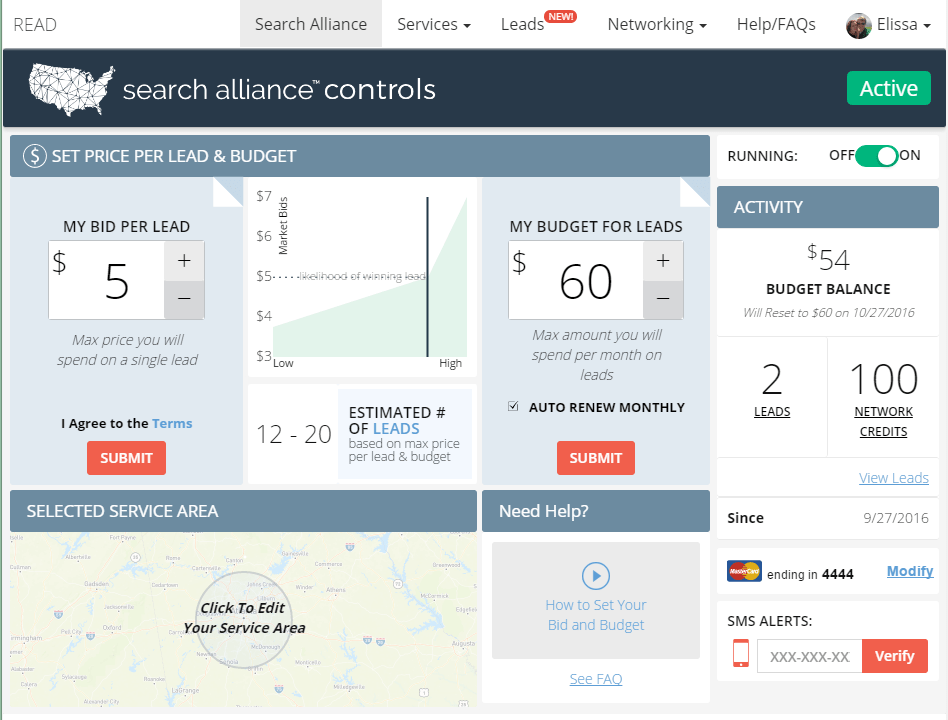
Task: Click the smartphone icon beside SMS field
Action: tap(740, 655)
